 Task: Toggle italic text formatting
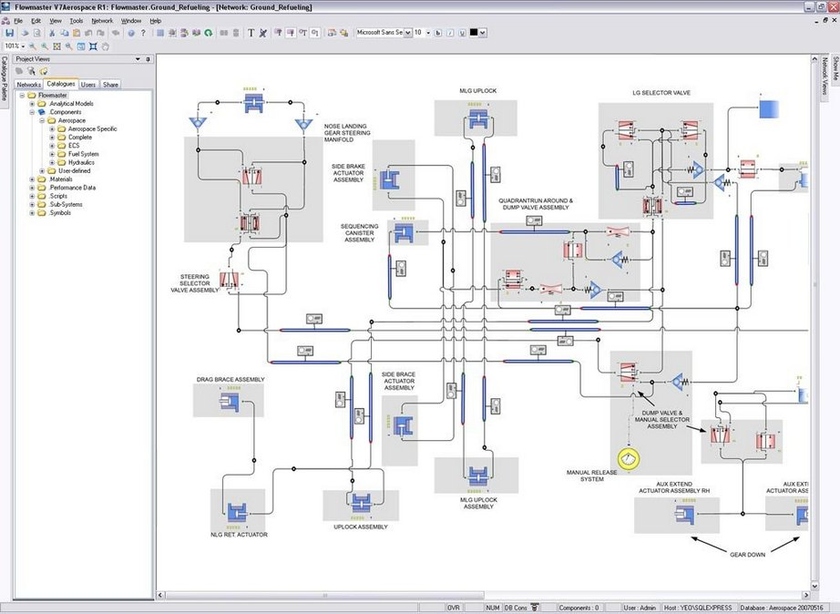pyautogui.click(x=452, y=33)
